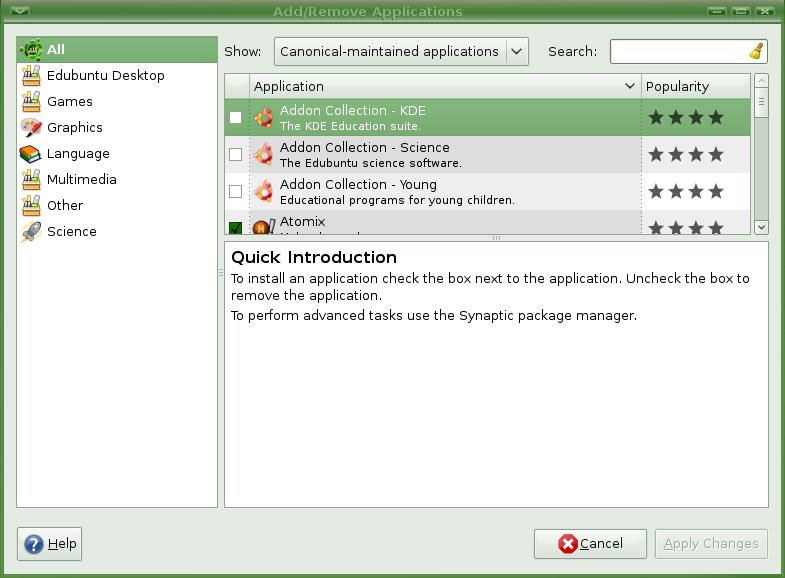Open Help
The width and height of the screenshot is (785, 578).
[49, 544]
